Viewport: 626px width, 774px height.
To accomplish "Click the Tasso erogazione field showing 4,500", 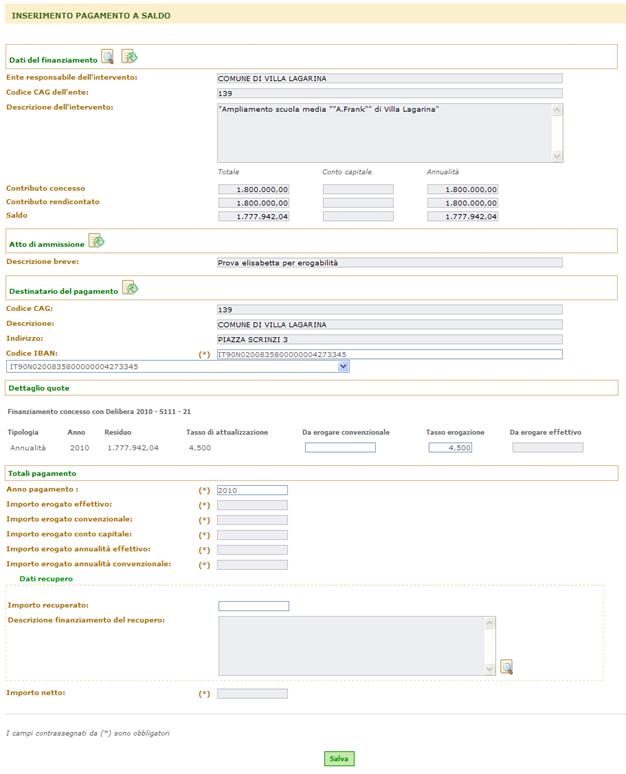I will point(450,448).
